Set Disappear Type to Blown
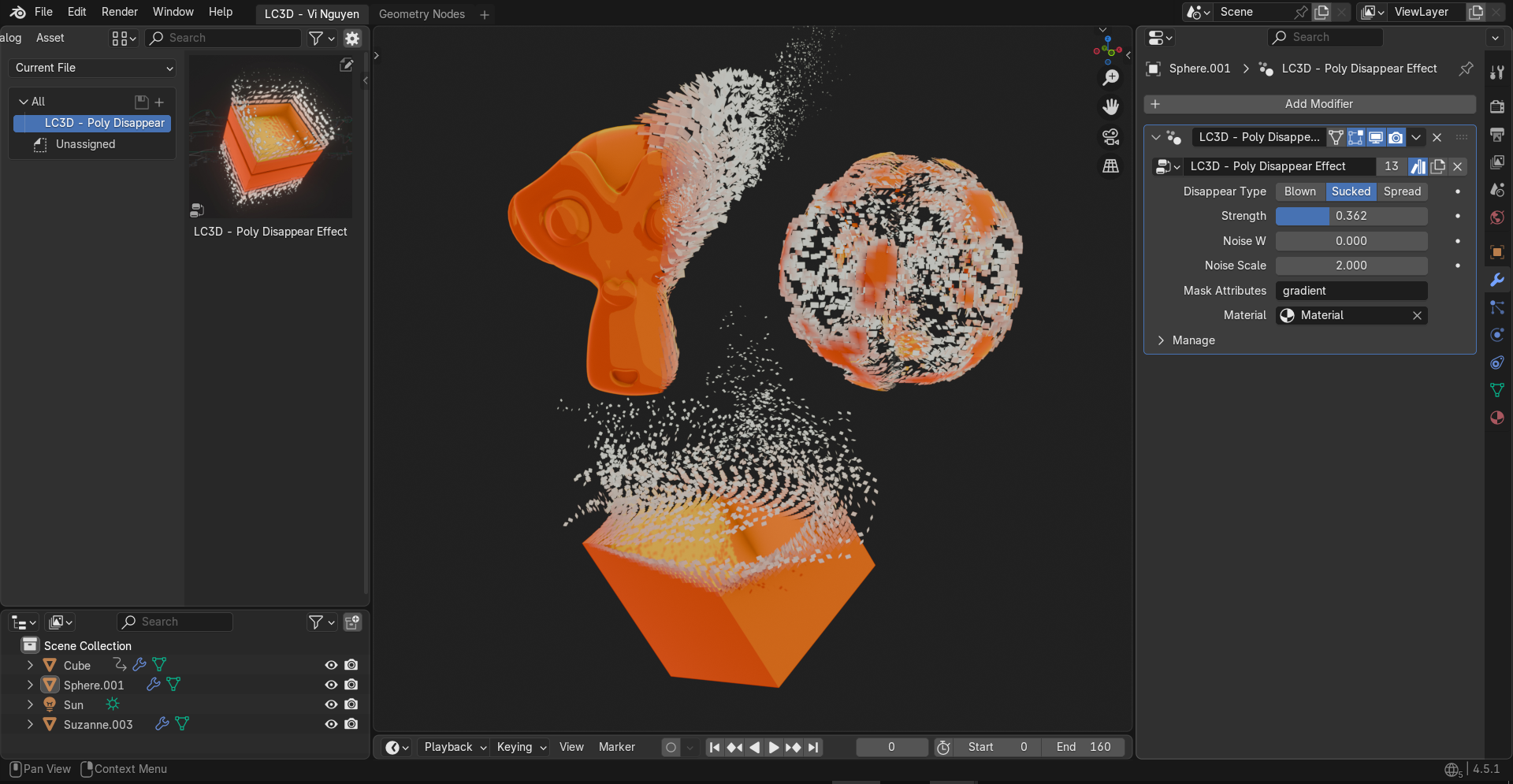1513x784 pixels. (x=1299, y=191)
